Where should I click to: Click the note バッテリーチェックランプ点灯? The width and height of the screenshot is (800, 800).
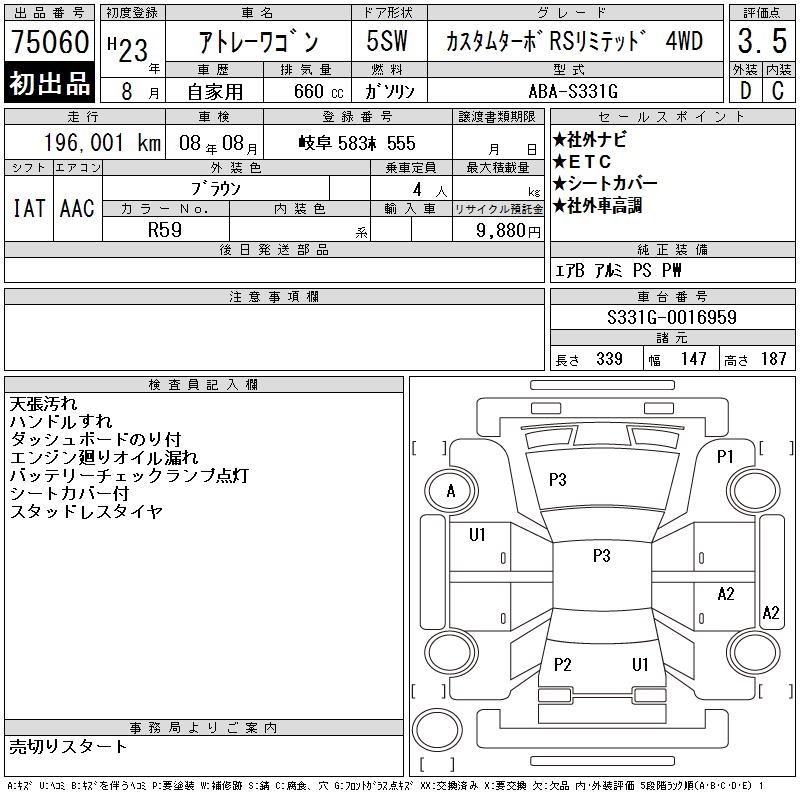tap(129, 476)
